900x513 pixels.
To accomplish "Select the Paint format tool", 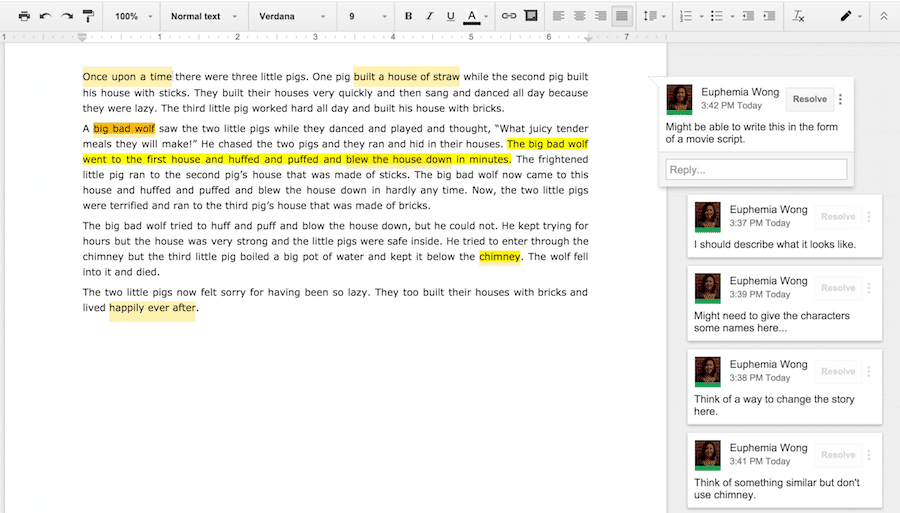I will [x=89, y=16].
